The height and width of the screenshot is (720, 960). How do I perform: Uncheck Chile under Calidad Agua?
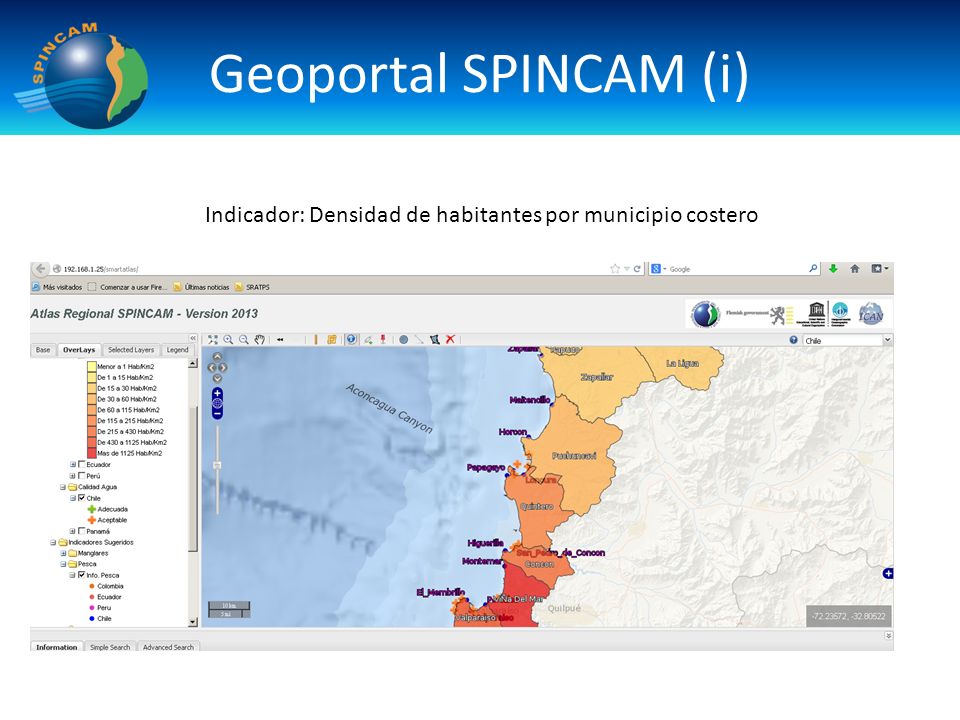pyautogui.click(x=81, y=498)
